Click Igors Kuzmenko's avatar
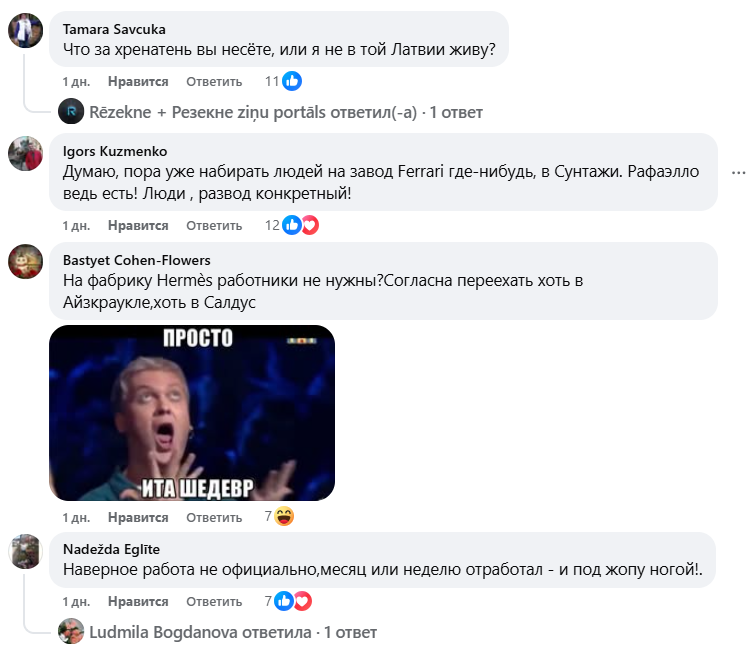This screenshot has height=649, width=746. [25, 153]
